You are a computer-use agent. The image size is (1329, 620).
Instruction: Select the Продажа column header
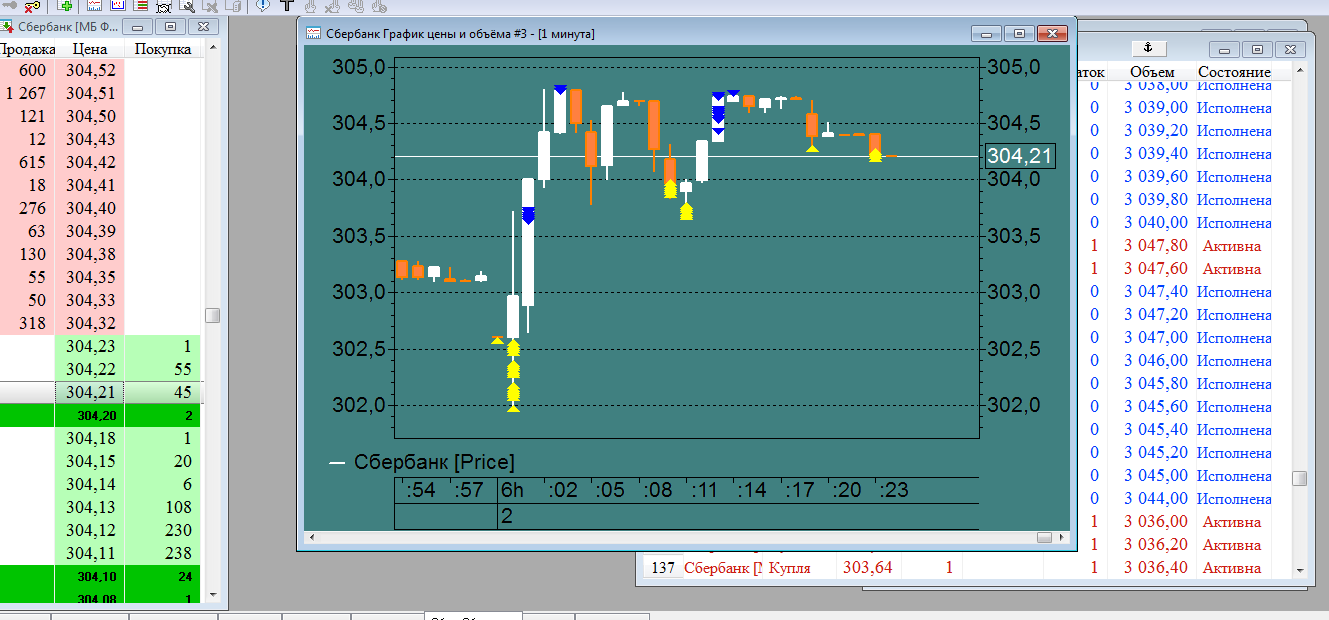29,49
